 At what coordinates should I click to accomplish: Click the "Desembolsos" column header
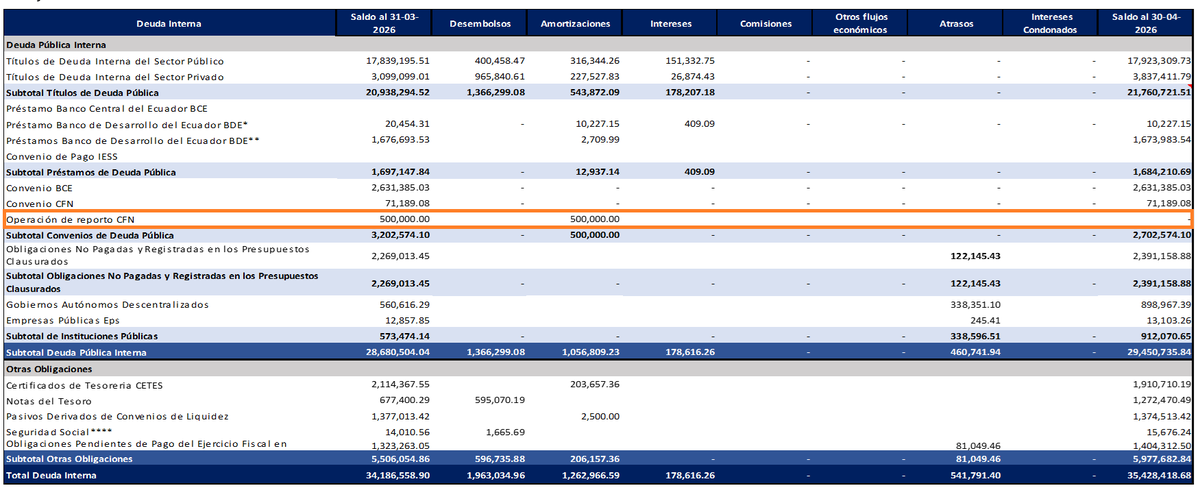pos(480,23)
